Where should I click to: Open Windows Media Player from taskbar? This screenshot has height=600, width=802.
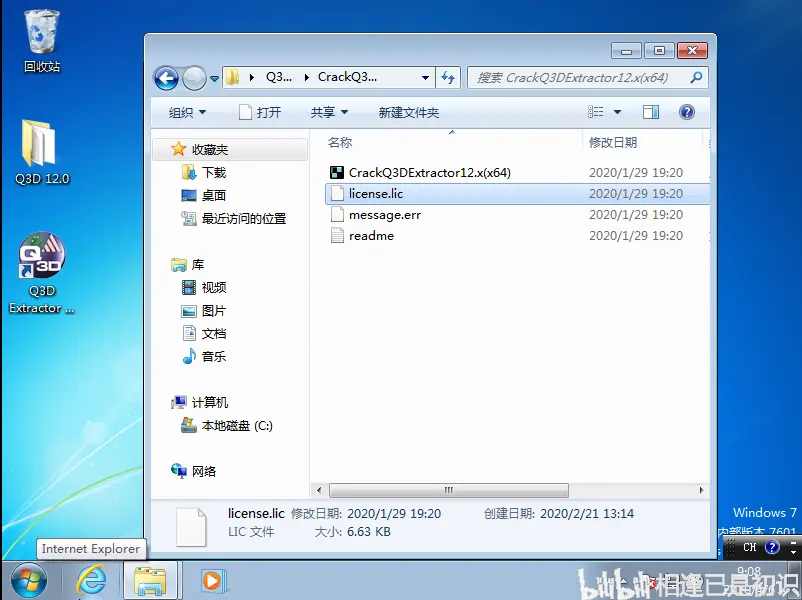212,581
